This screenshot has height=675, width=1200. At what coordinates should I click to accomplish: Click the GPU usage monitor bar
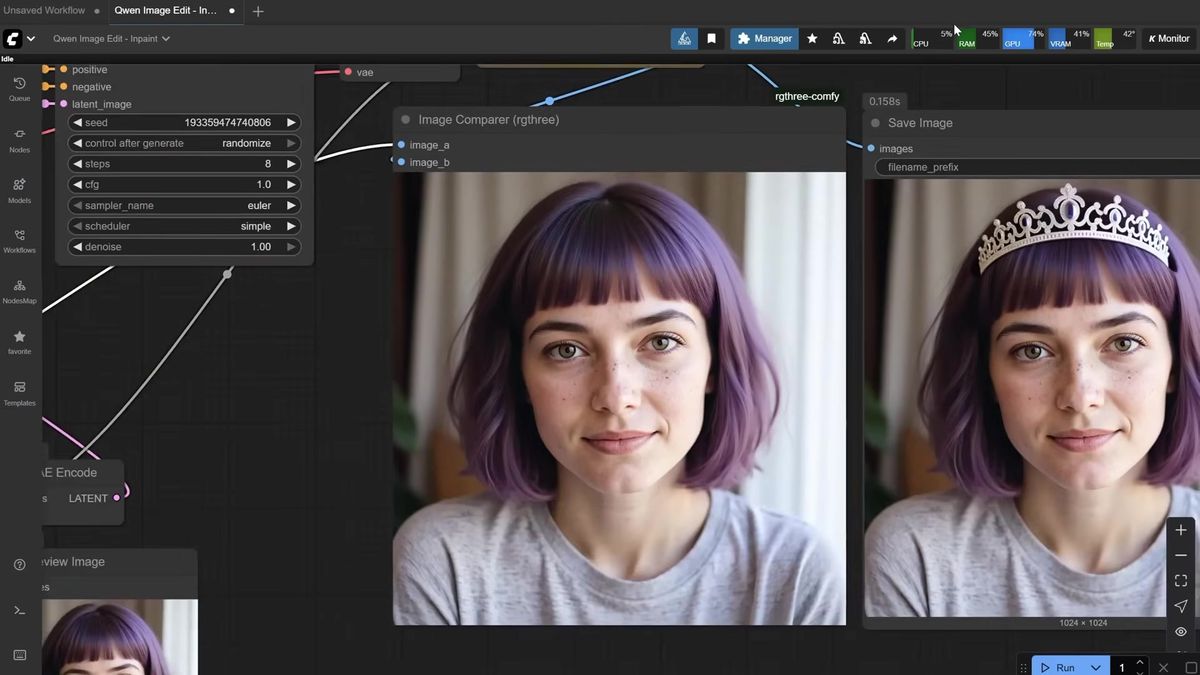coord(1024,38)
